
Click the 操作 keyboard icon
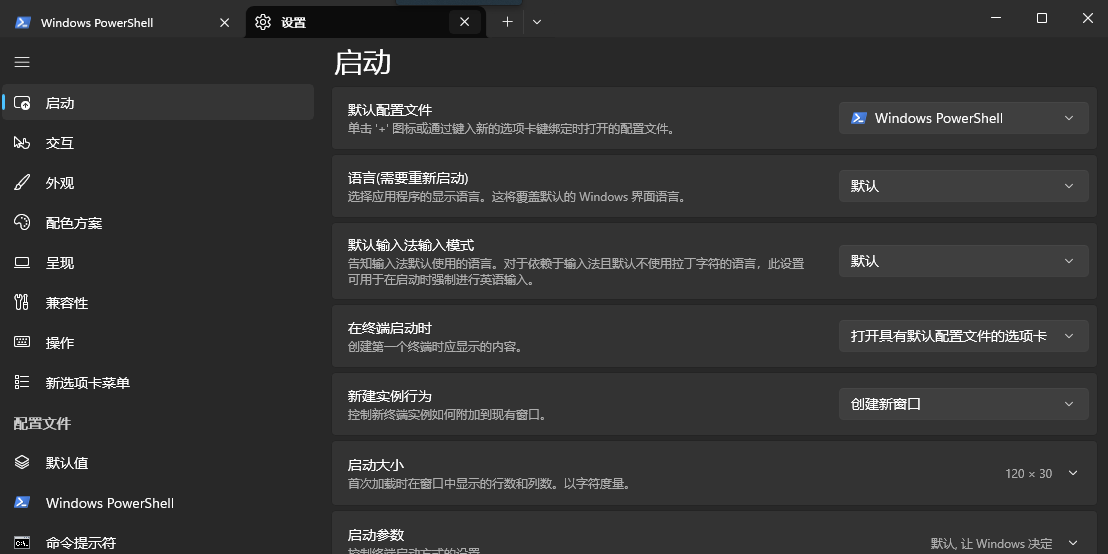click(x=22, y=343)
